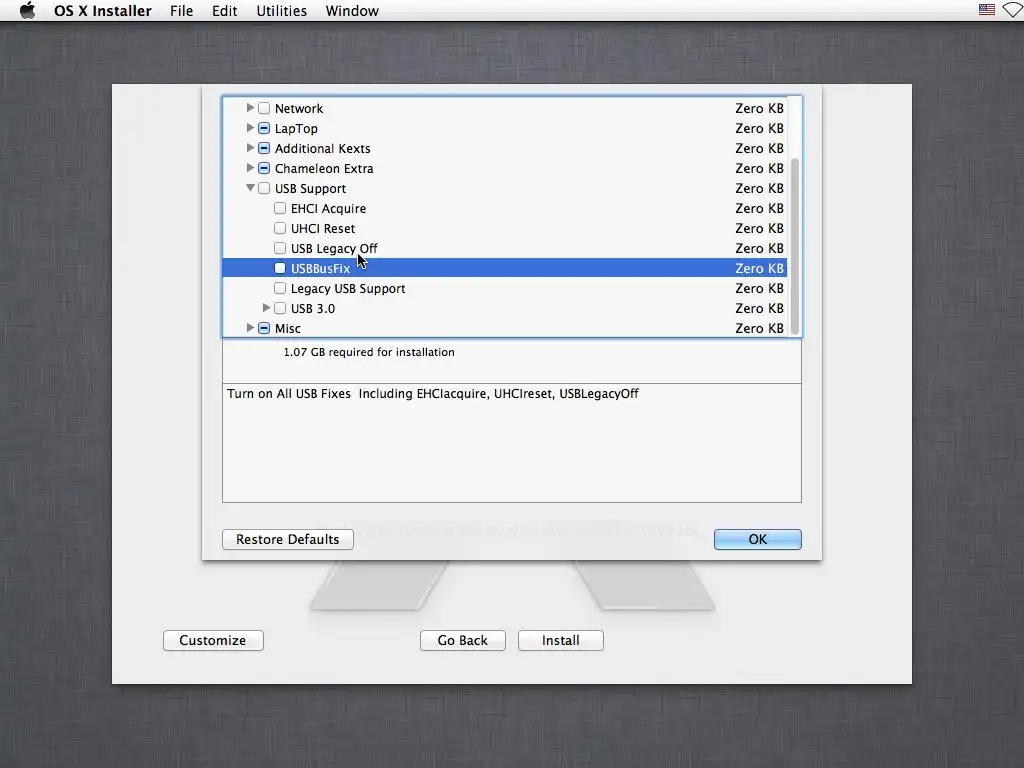Click the Go Back button
Viewport: 1024px width, 768px height.
tap(462, 640)
